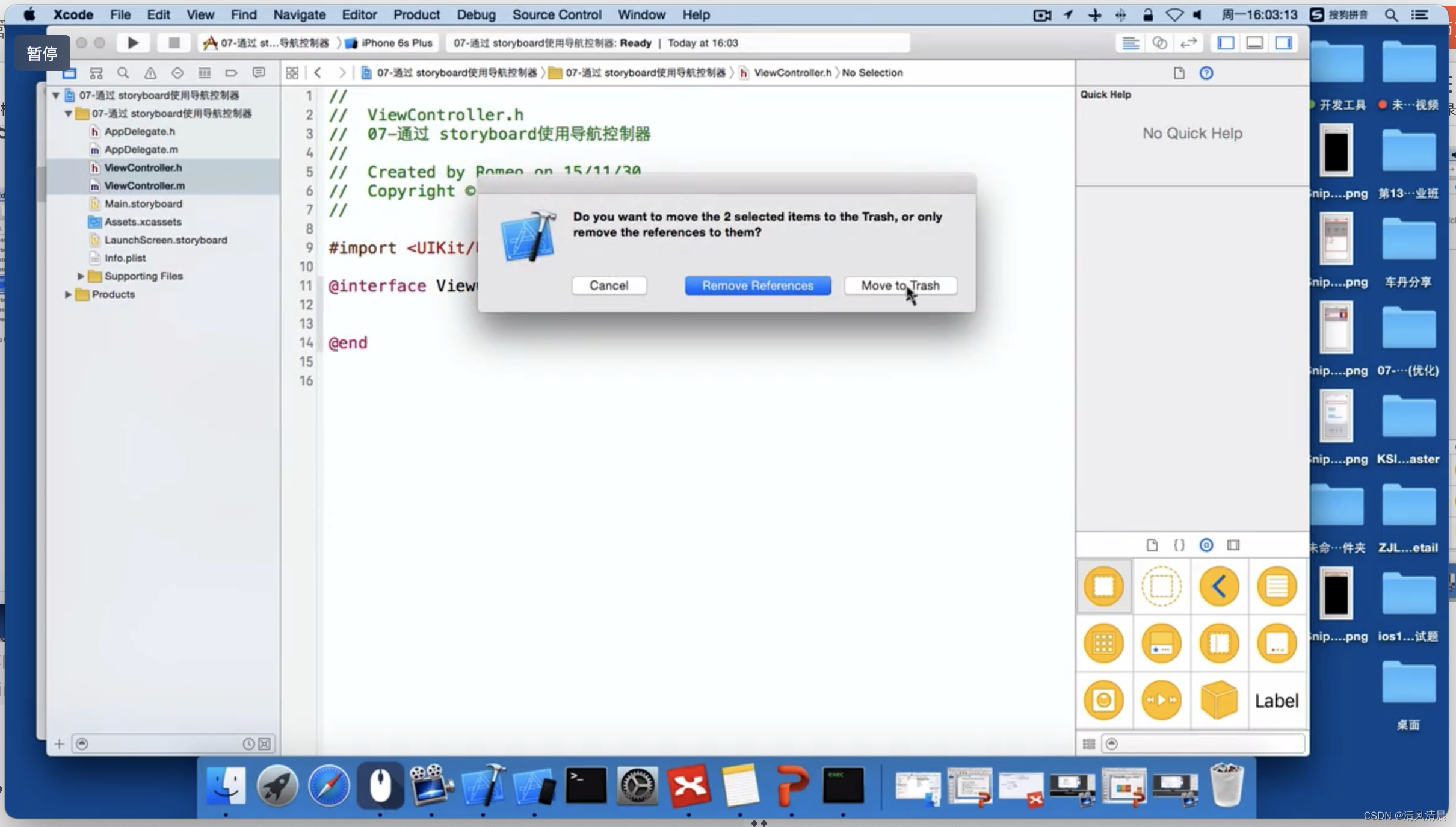Click the Run button to build project
This screenshot has width=1456, height=827.
(133, 42)
